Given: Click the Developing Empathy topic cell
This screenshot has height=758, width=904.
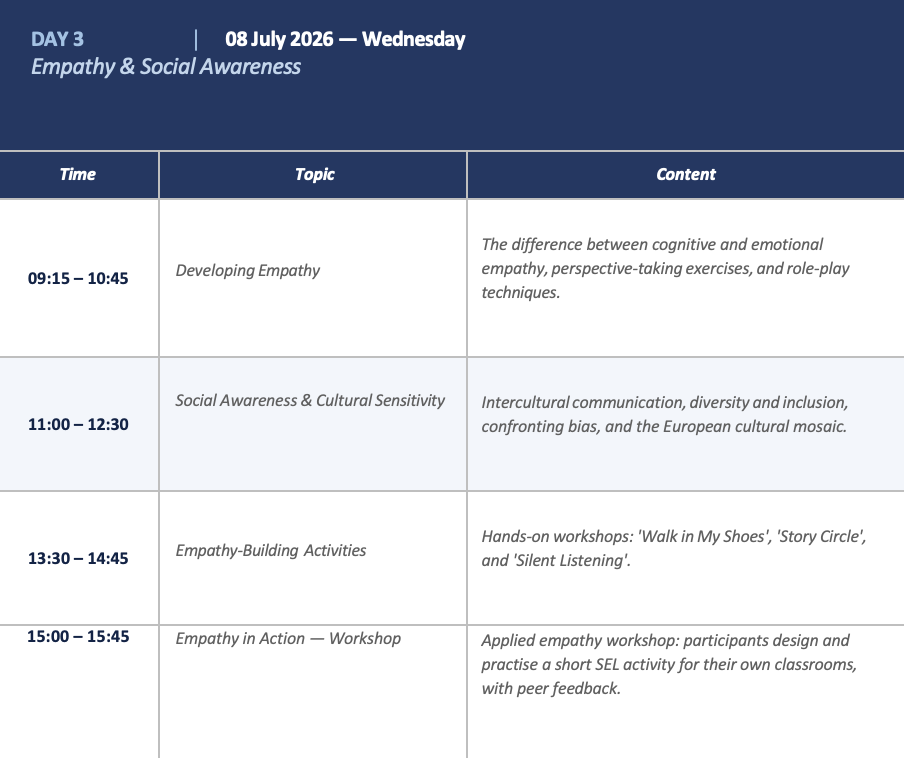Looking at the screenshot, I should [248, 270].
